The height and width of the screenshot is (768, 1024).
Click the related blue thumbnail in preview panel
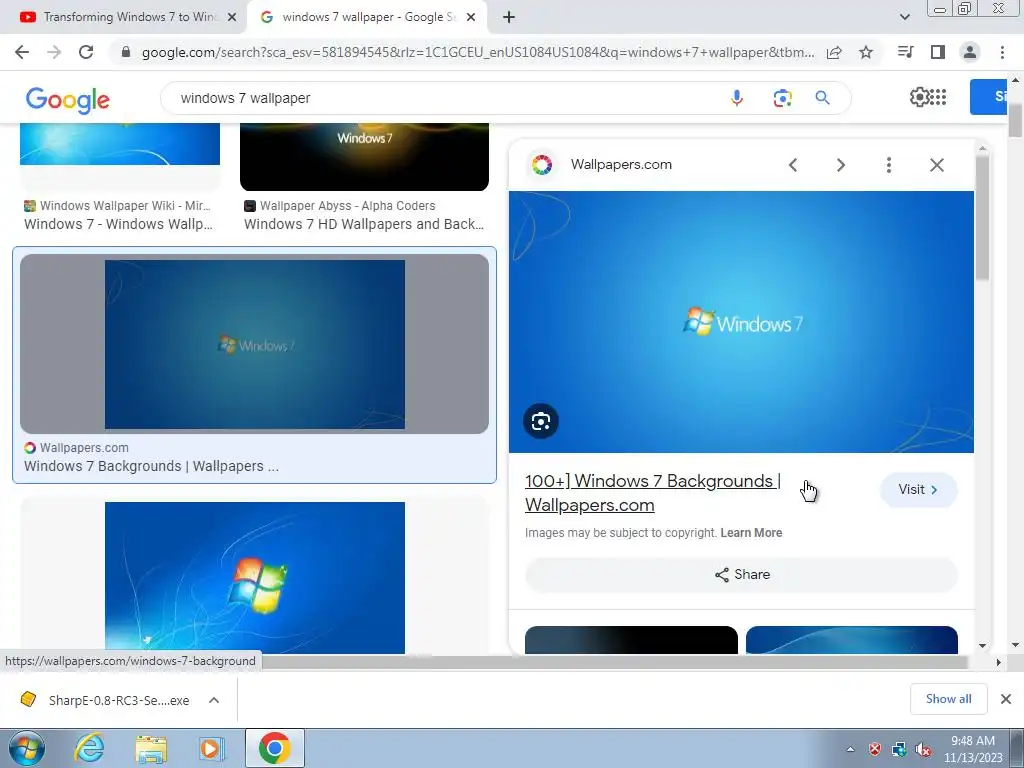(852, 639)
